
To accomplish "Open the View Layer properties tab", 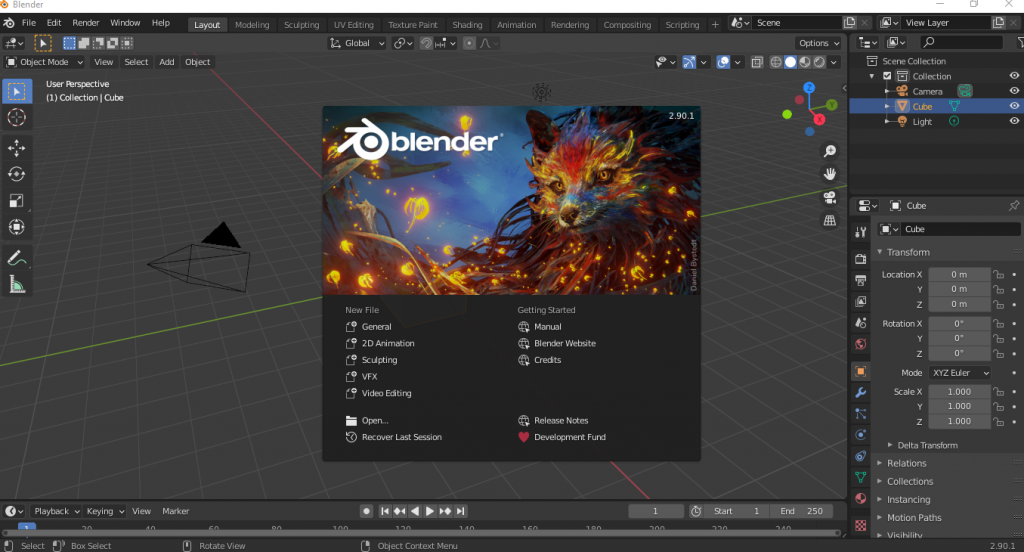I will click(x=861, y=302).
